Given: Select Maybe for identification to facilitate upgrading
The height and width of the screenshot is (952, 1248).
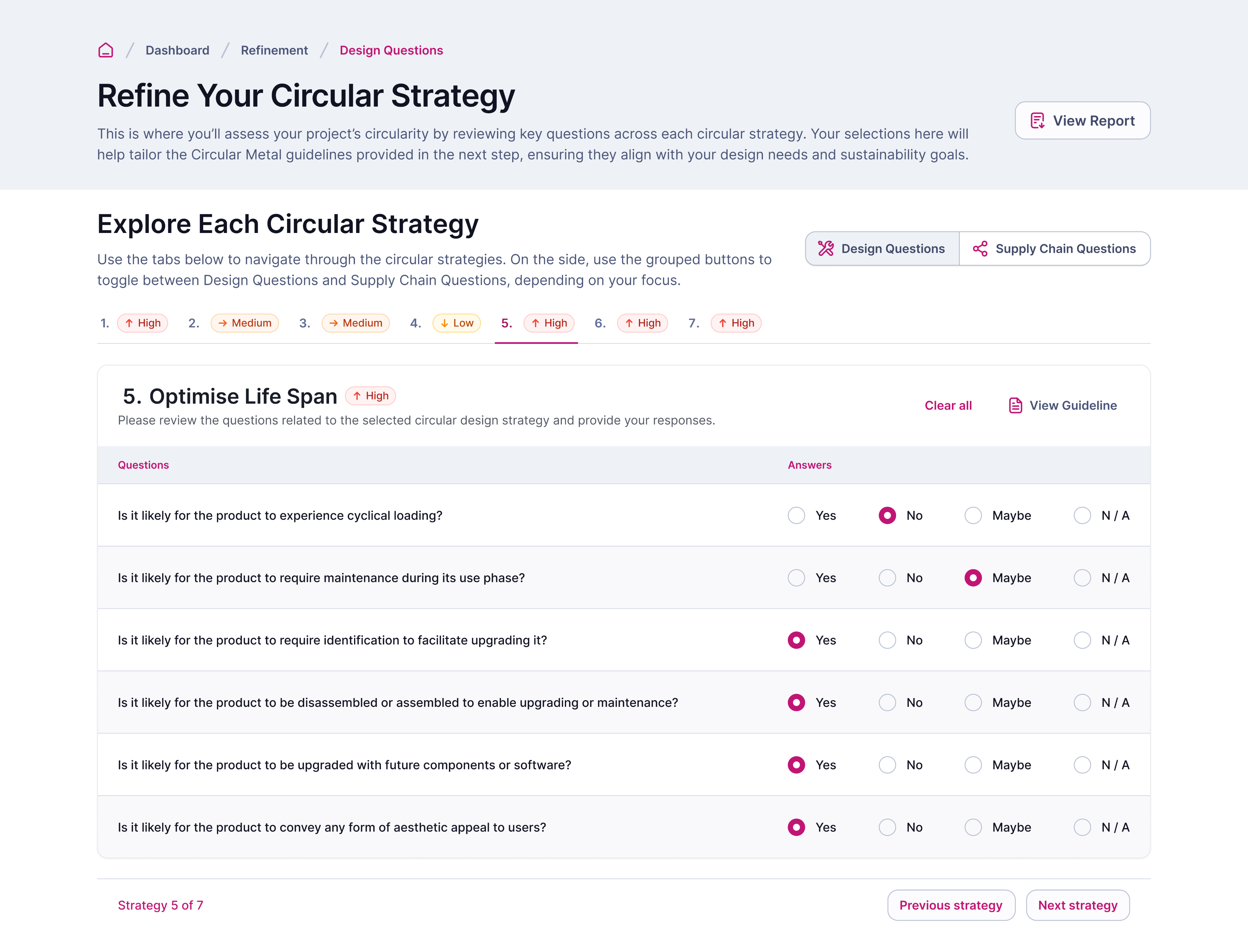Looking at the screenshot, I should click(x=973, y=640).
